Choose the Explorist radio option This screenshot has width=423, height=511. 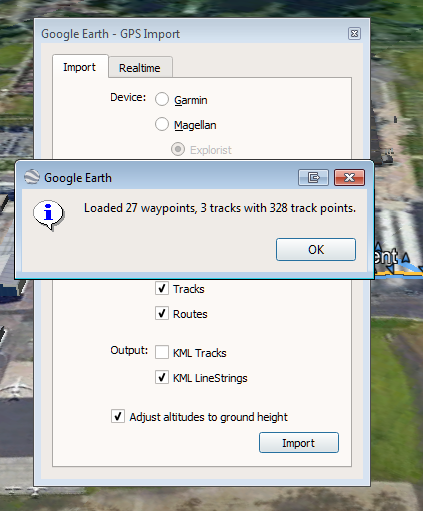point(178,149)
